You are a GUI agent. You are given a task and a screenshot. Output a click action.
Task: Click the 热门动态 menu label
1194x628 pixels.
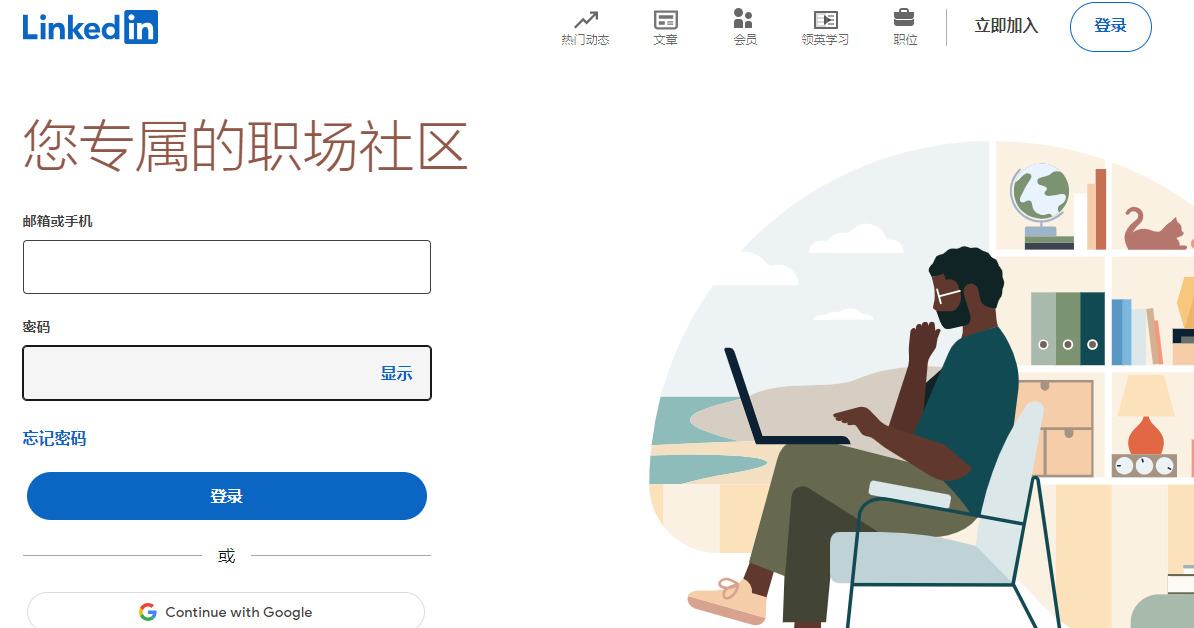586,40
